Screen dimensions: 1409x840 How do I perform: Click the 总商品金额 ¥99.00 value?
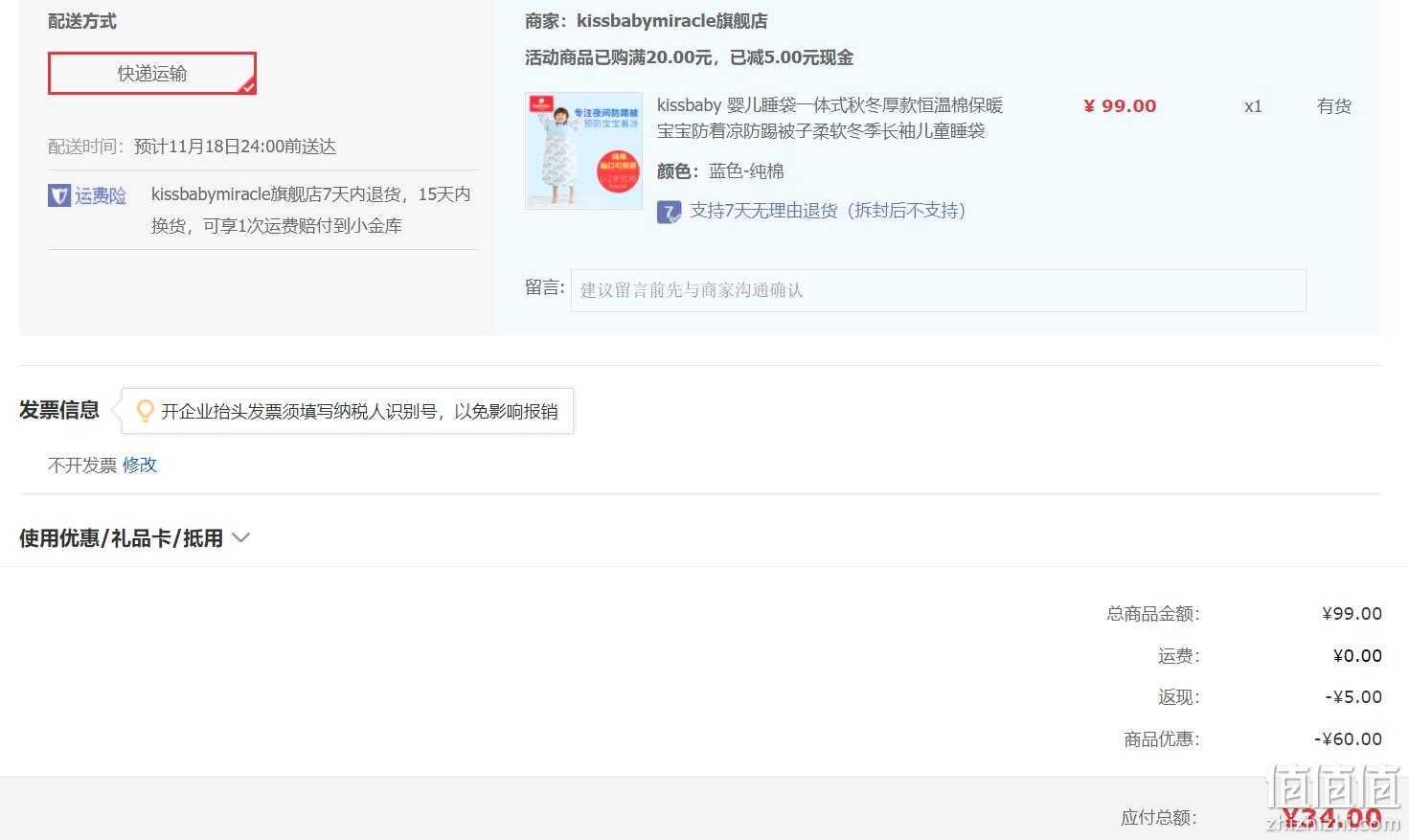coord(1352,614)
